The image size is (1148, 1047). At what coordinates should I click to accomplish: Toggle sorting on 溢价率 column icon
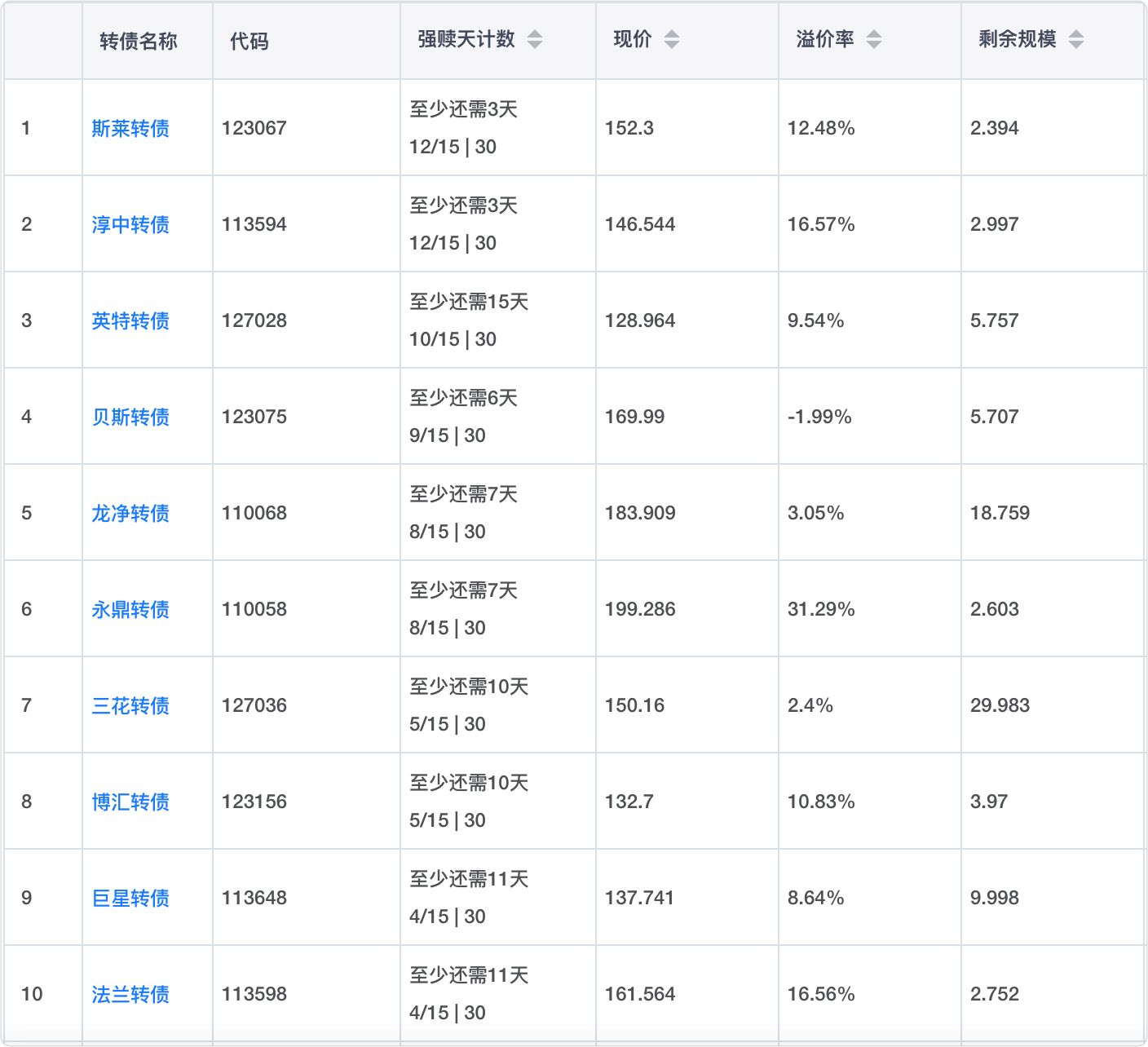(874, 39)
